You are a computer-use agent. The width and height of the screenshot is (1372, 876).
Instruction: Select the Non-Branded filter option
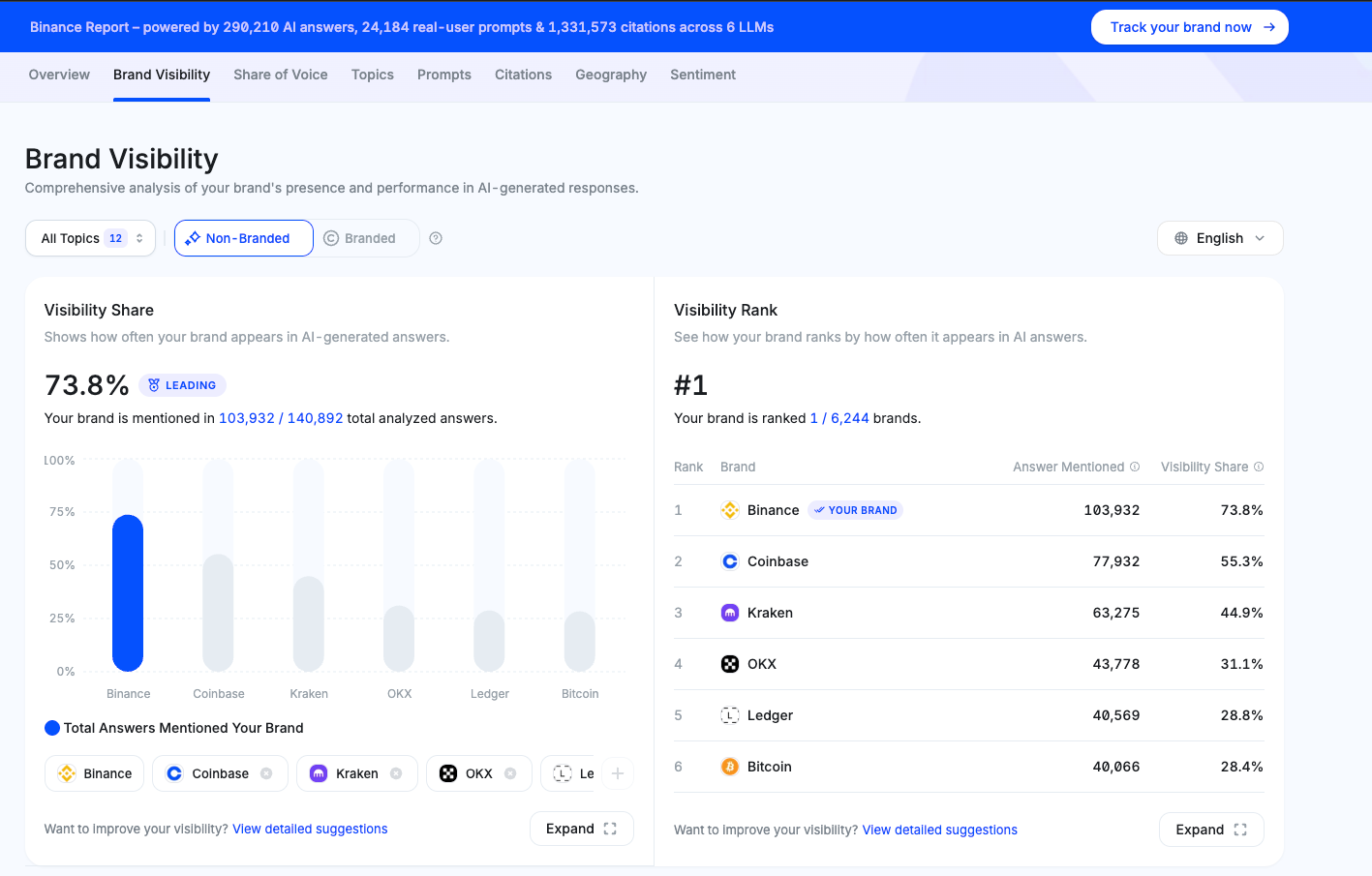244,238
